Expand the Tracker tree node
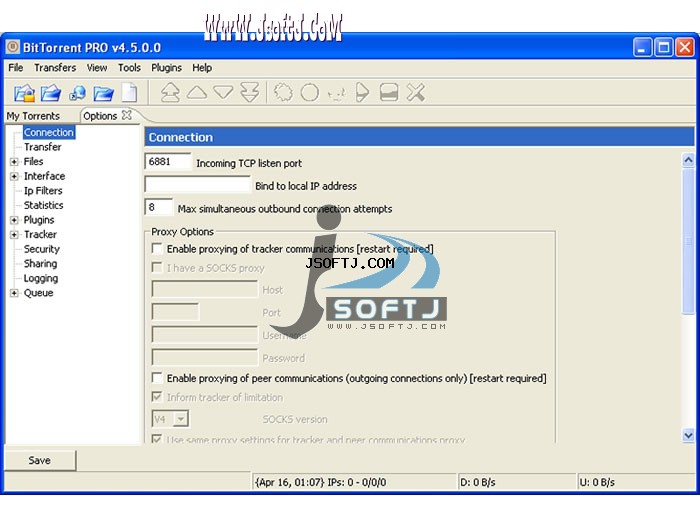This screenshot has height=525, width=700. 14,235
